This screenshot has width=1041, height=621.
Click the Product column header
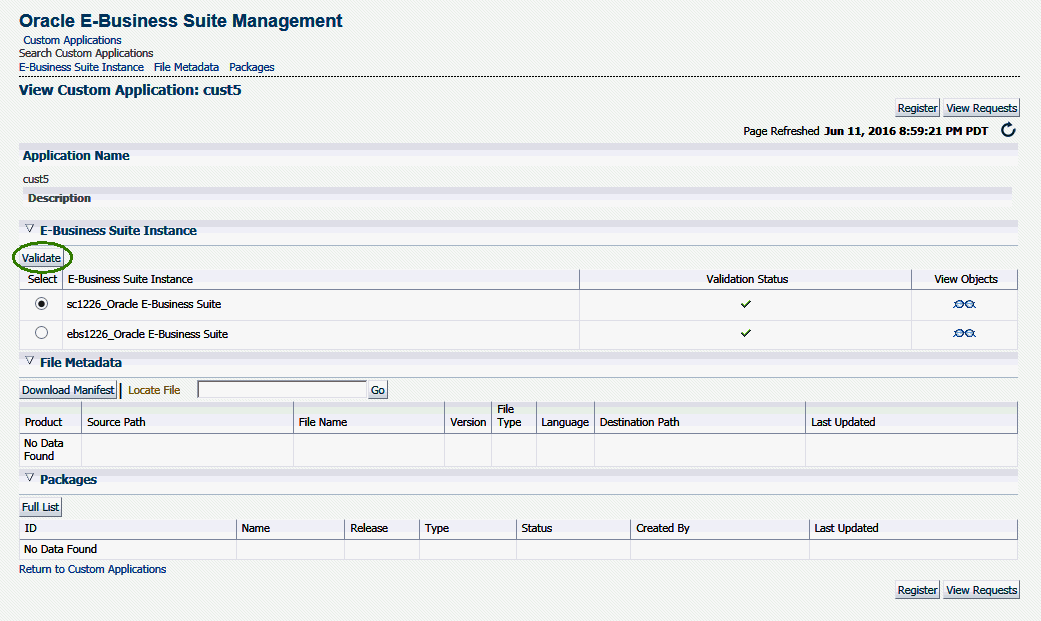point(43,422)
